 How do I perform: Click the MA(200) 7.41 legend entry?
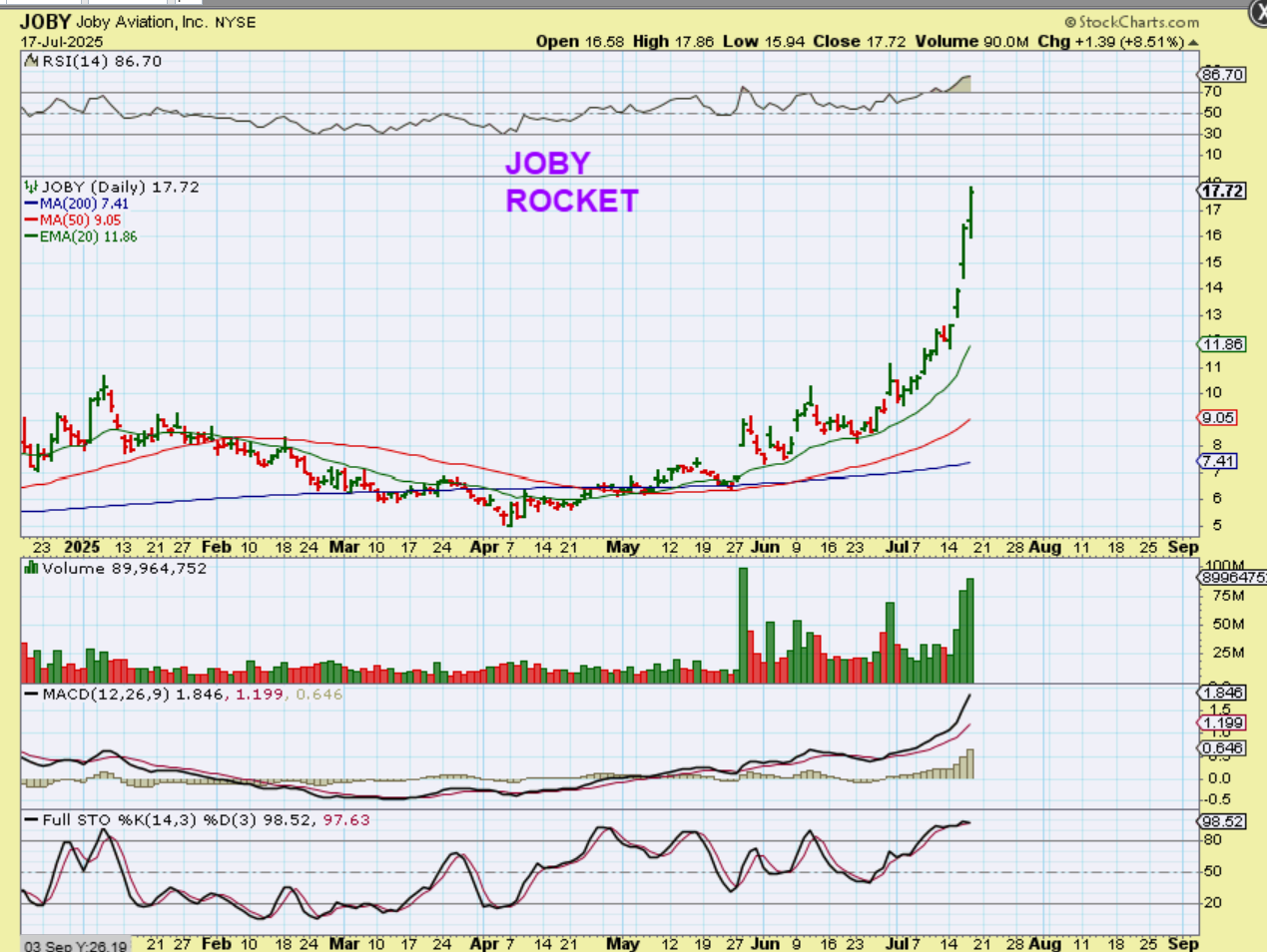(84, 204)
